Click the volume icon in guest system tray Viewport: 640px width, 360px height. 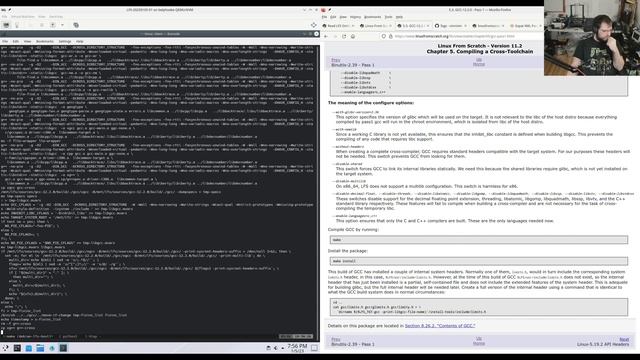(x=276, y=348)
